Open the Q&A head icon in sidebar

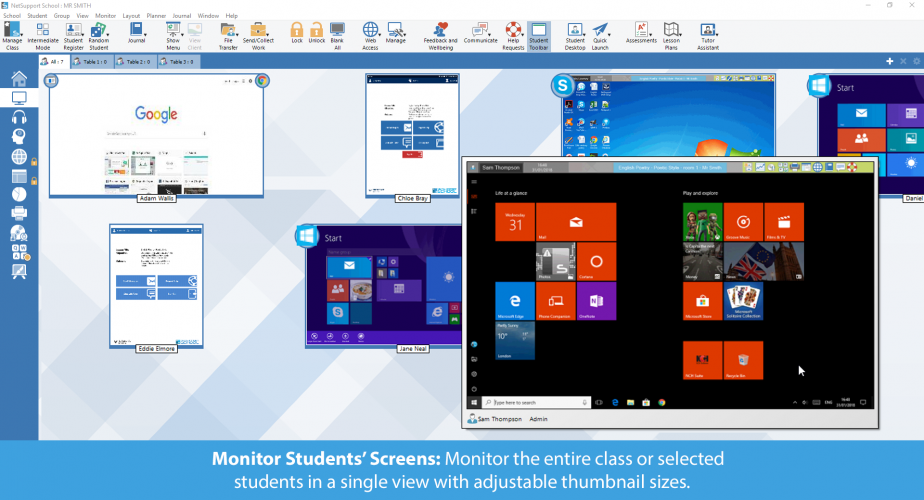click(x=19, y=137)
